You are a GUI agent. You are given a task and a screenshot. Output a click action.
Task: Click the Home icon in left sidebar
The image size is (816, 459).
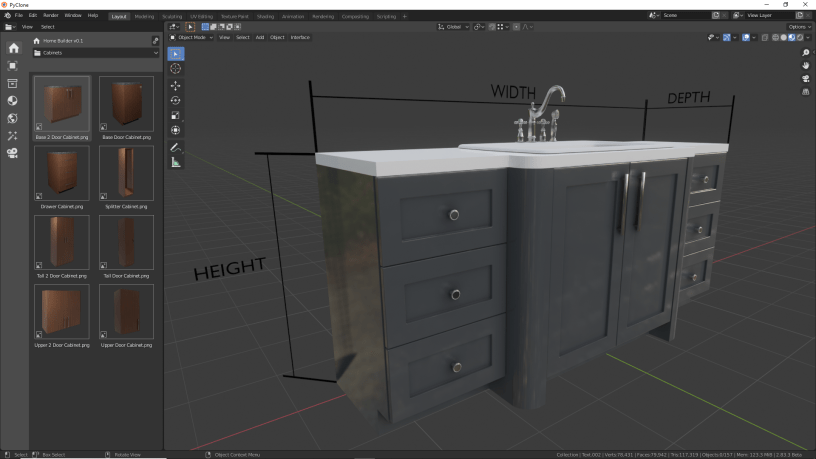click(x=13, y=48)
